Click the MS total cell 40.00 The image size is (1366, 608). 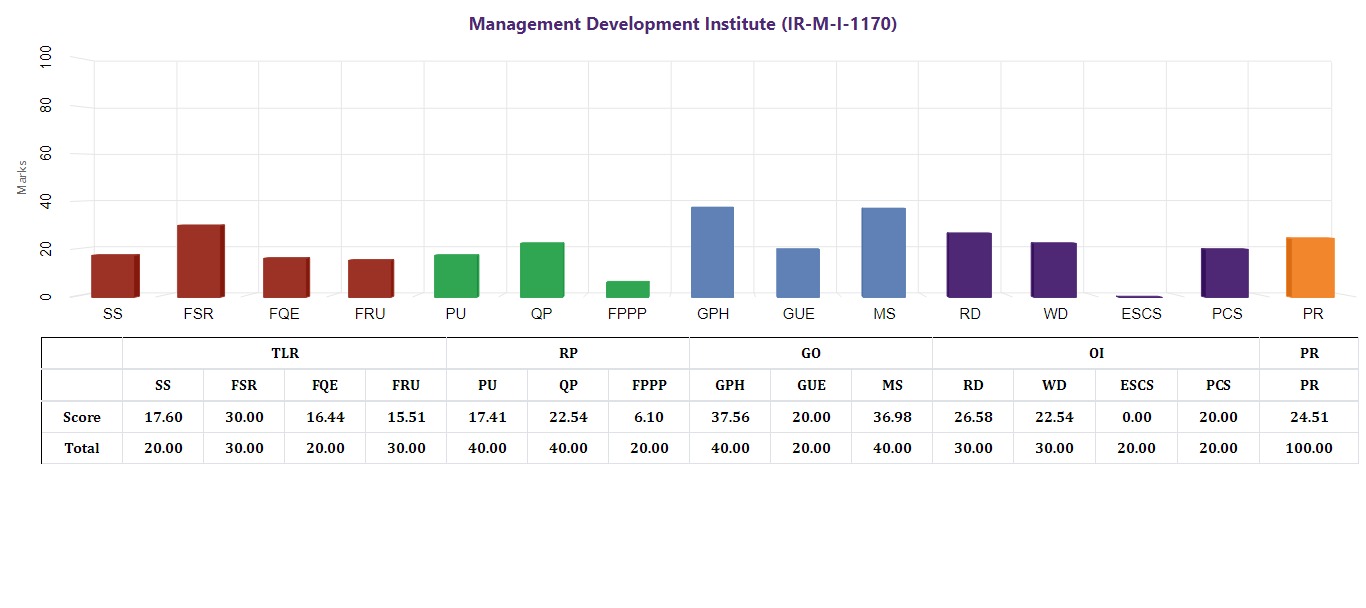click(x=892, y=448)
